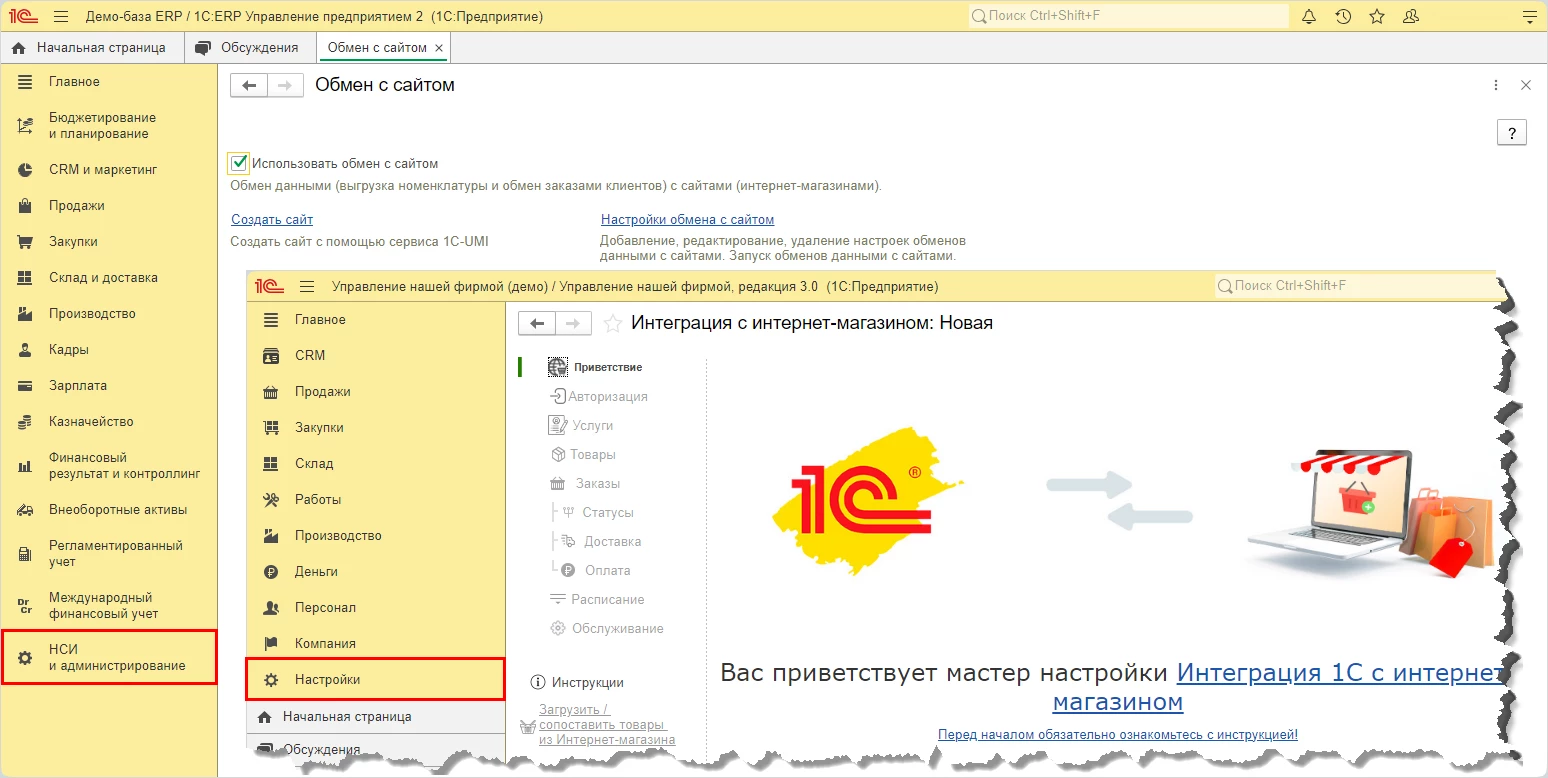Open the main menu in the ERP title bar
The image size is (1548, 778).
click(61, 17)
